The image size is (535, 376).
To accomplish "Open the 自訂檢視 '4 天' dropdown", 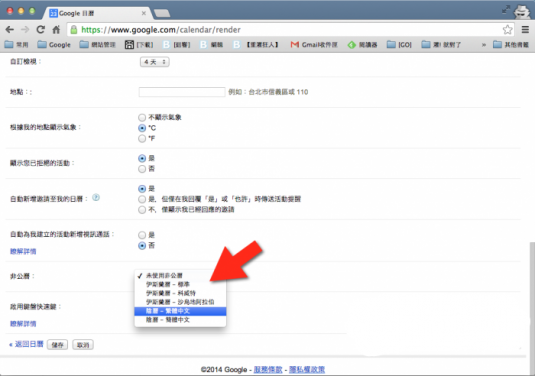I will (x=155, y=62).
